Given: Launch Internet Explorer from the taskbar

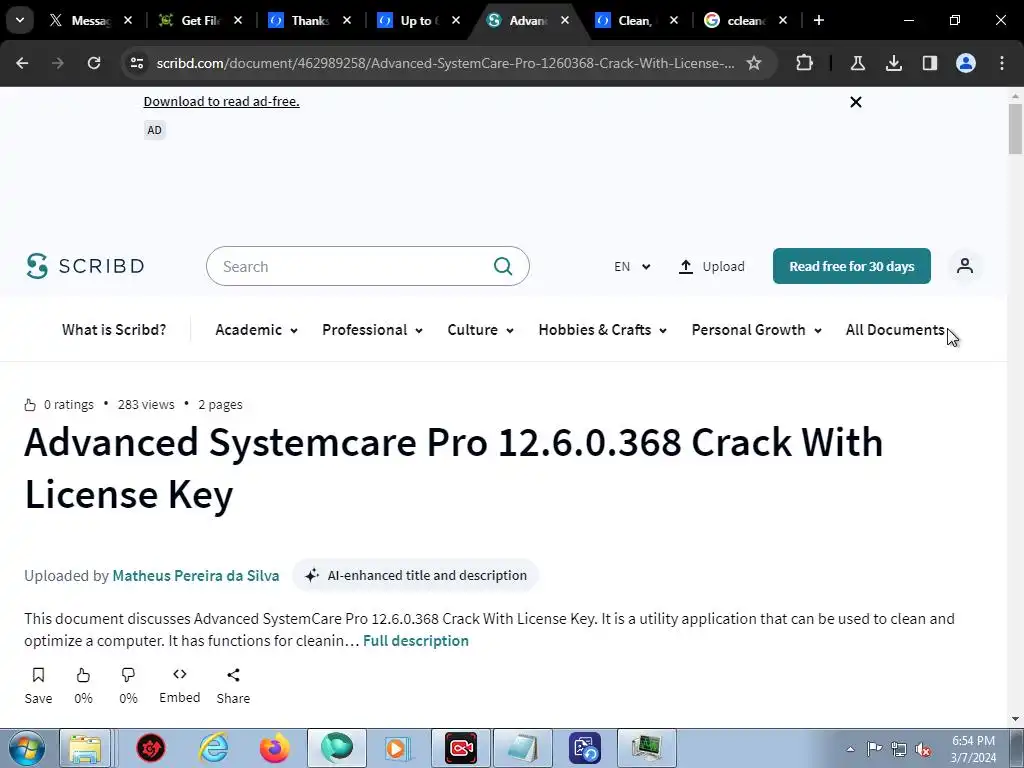Looking at the screenshot, I should coord(214,748).
